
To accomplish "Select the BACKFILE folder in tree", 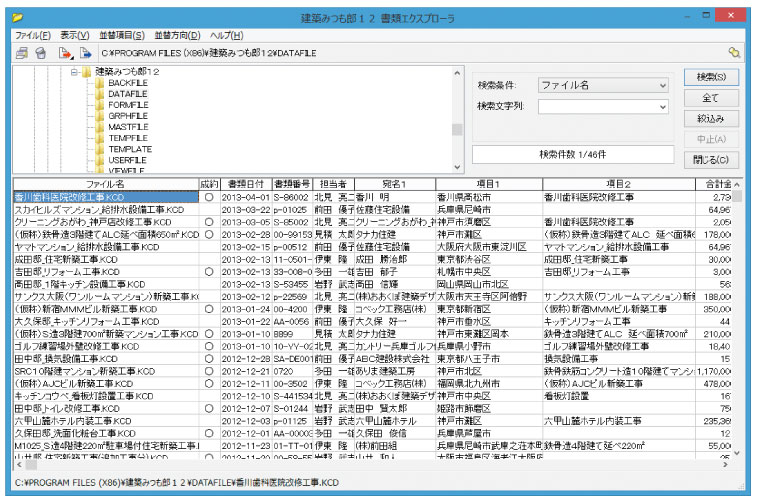I will [128, 83].
